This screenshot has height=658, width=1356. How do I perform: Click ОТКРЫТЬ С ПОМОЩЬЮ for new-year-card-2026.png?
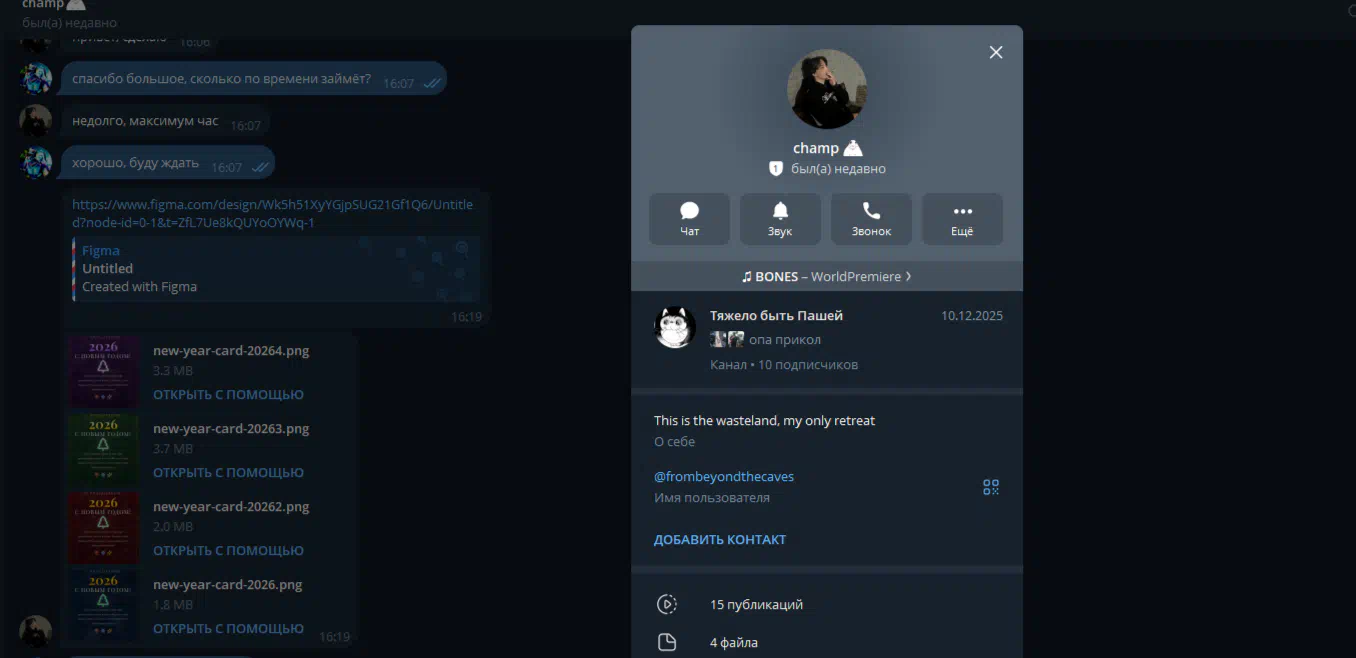[228, 629]
